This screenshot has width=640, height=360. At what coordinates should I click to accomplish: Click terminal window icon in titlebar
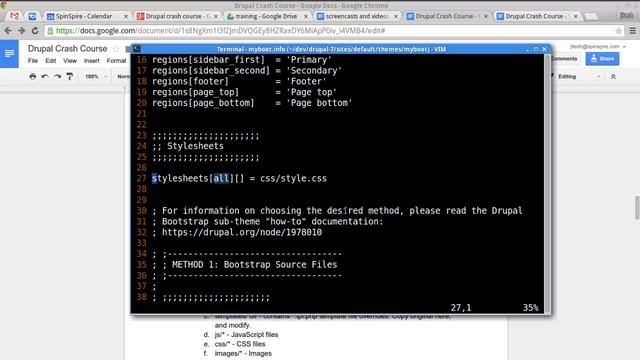coord(137,49)
